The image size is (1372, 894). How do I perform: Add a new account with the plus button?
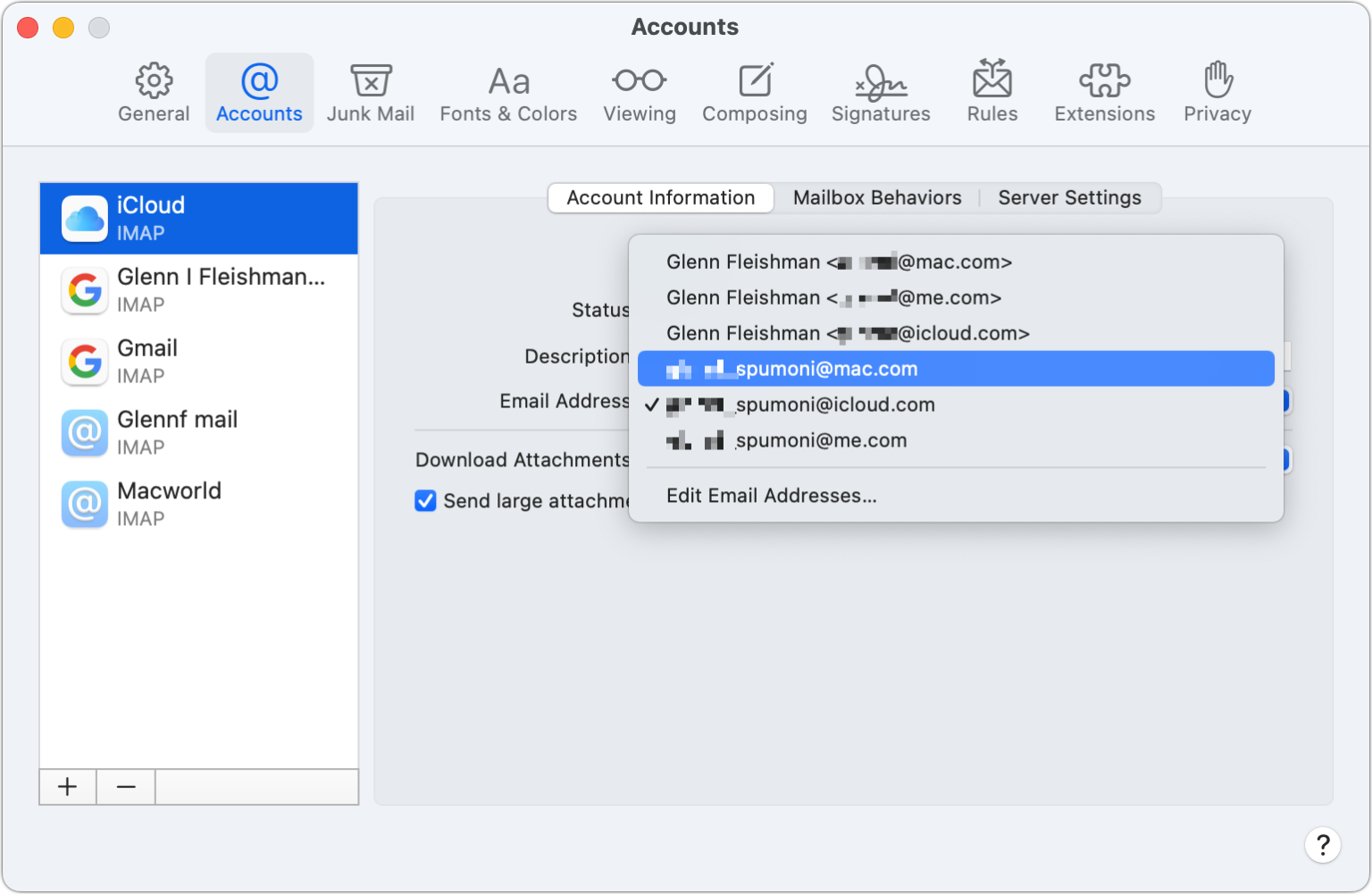point(67,786)
